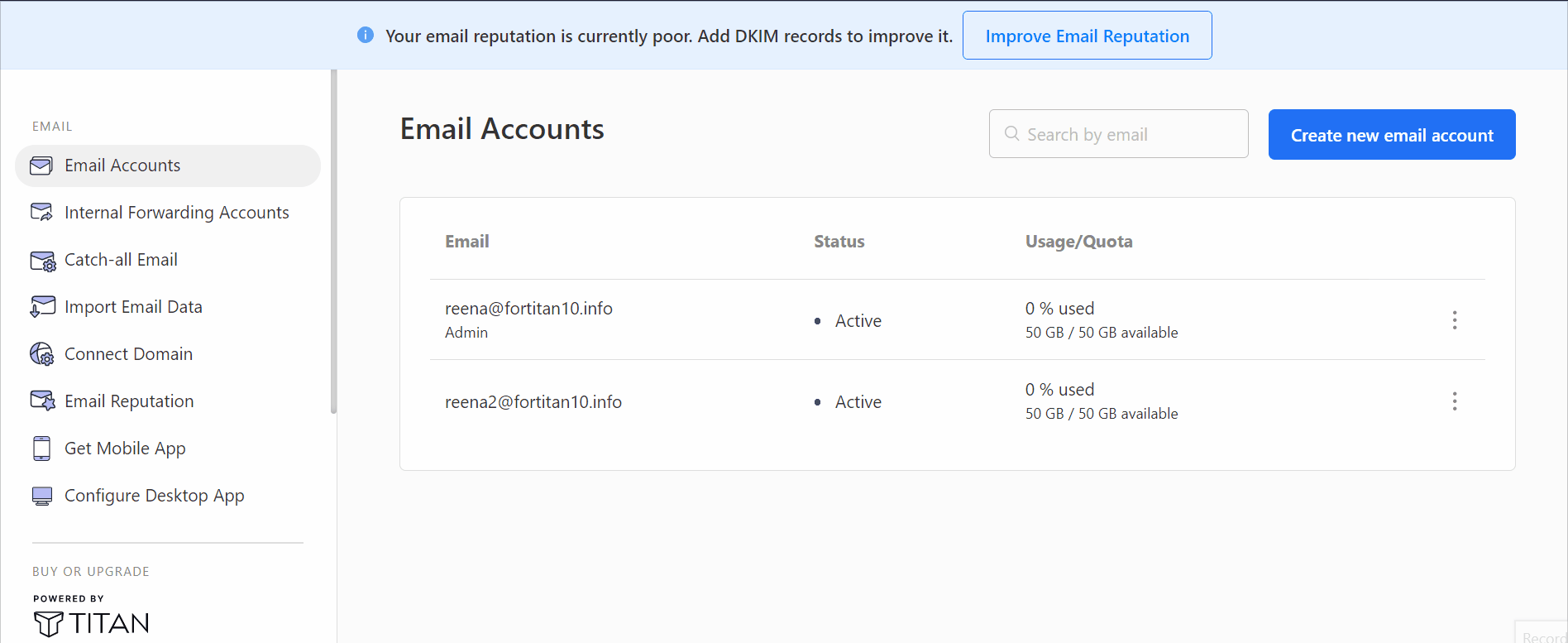Screen dimensions: 1568x643
Task: Click the Email column header
Action: [x=467, y=242]
